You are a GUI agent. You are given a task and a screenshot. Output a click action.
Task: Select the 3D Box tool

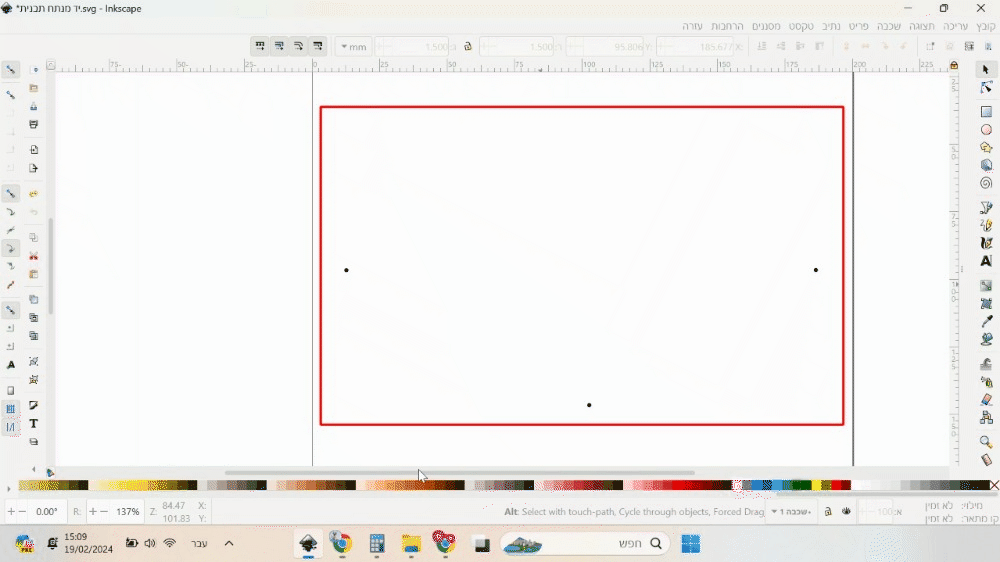click(986, 165)
